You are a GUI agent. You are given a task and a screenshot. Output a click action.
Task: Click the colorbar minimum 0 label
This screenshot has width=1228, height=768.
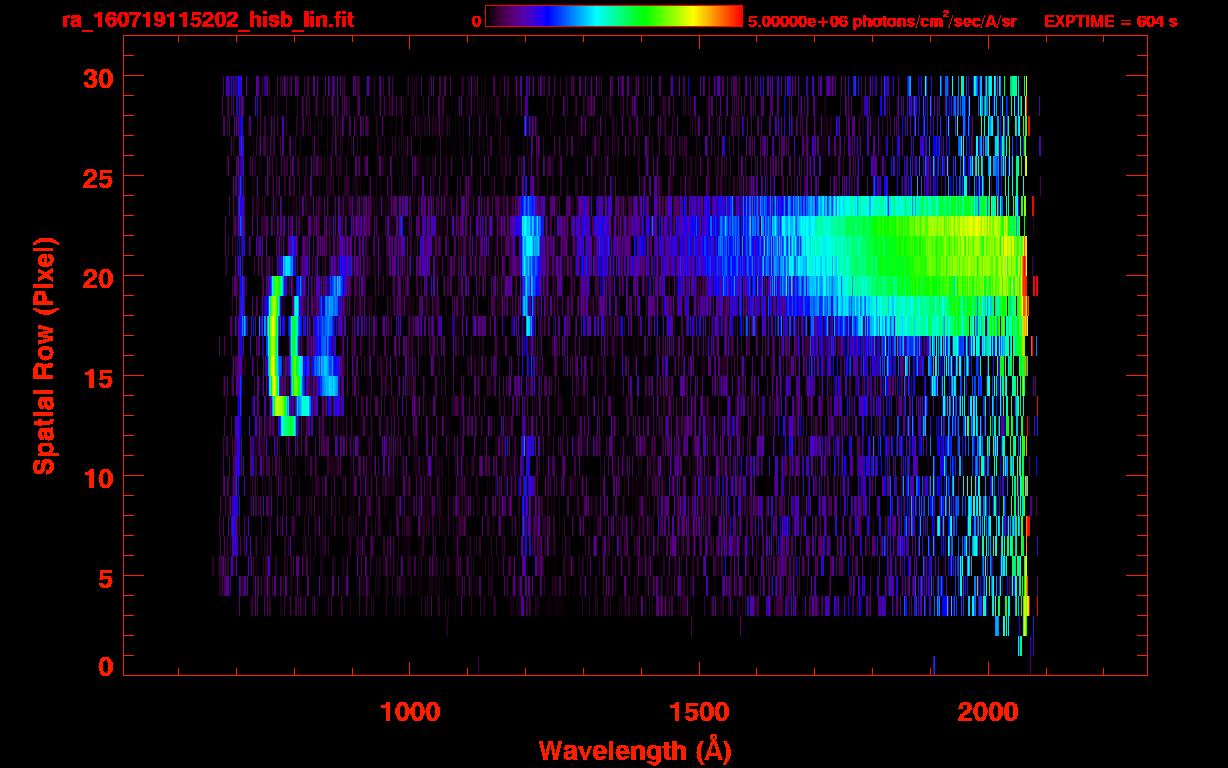476,21
